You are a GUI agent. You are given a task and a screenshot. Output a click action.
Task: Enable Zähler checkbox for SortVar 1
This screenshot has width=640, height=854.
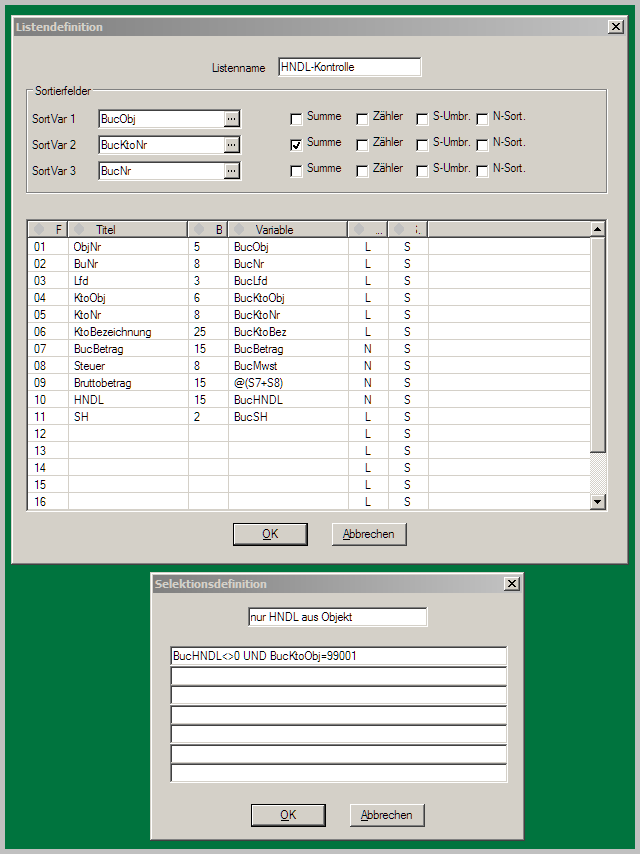click(362, 118)
